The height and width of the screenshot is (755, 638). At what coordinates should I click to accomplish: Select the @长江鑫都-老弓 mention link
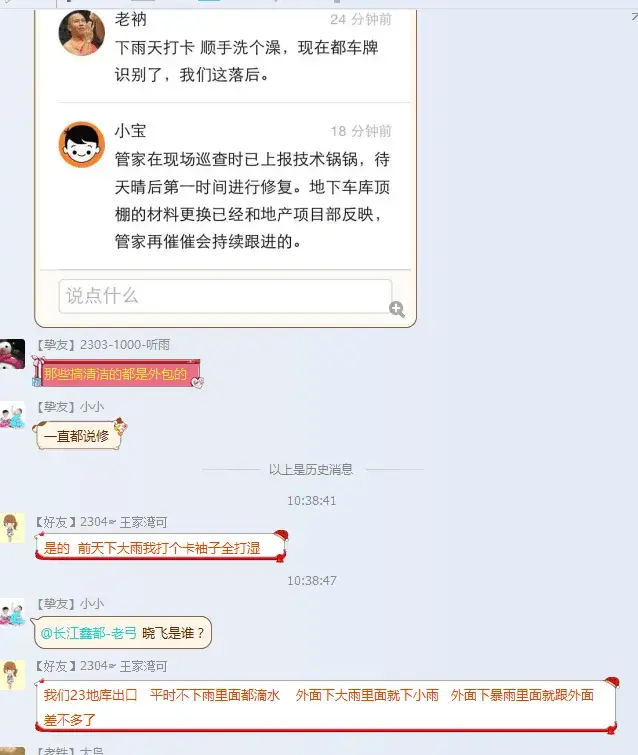pos(89,633)
